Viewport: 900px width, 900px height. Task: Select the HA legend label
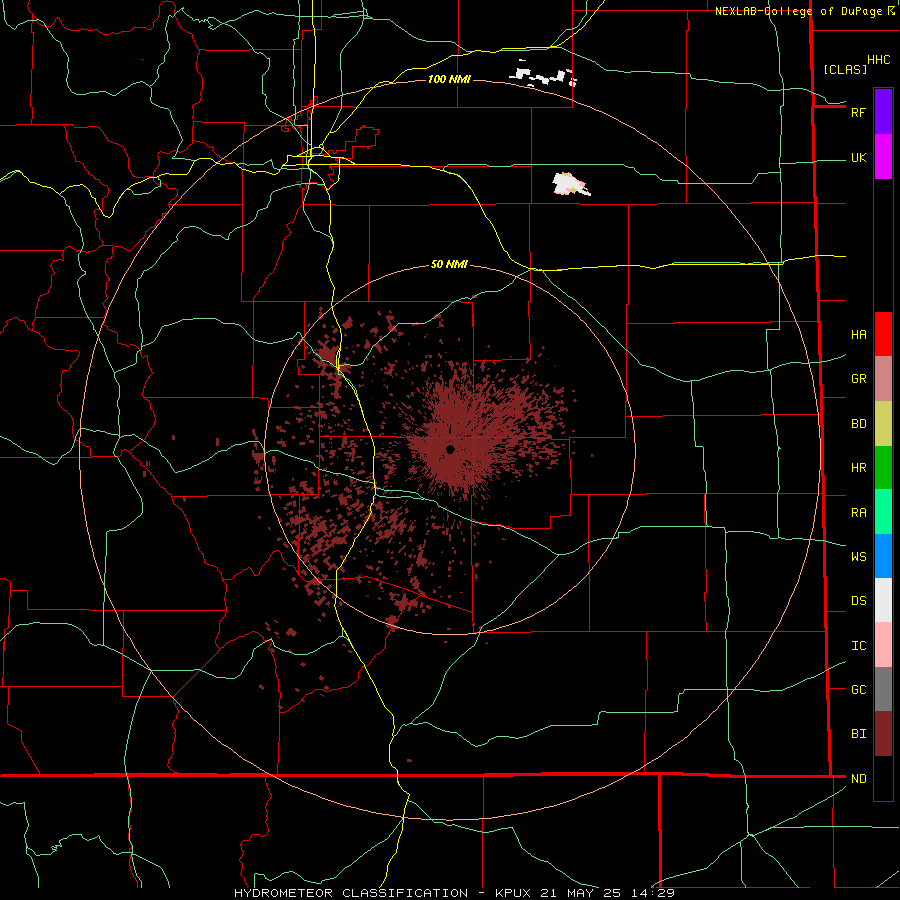(858, 334)
